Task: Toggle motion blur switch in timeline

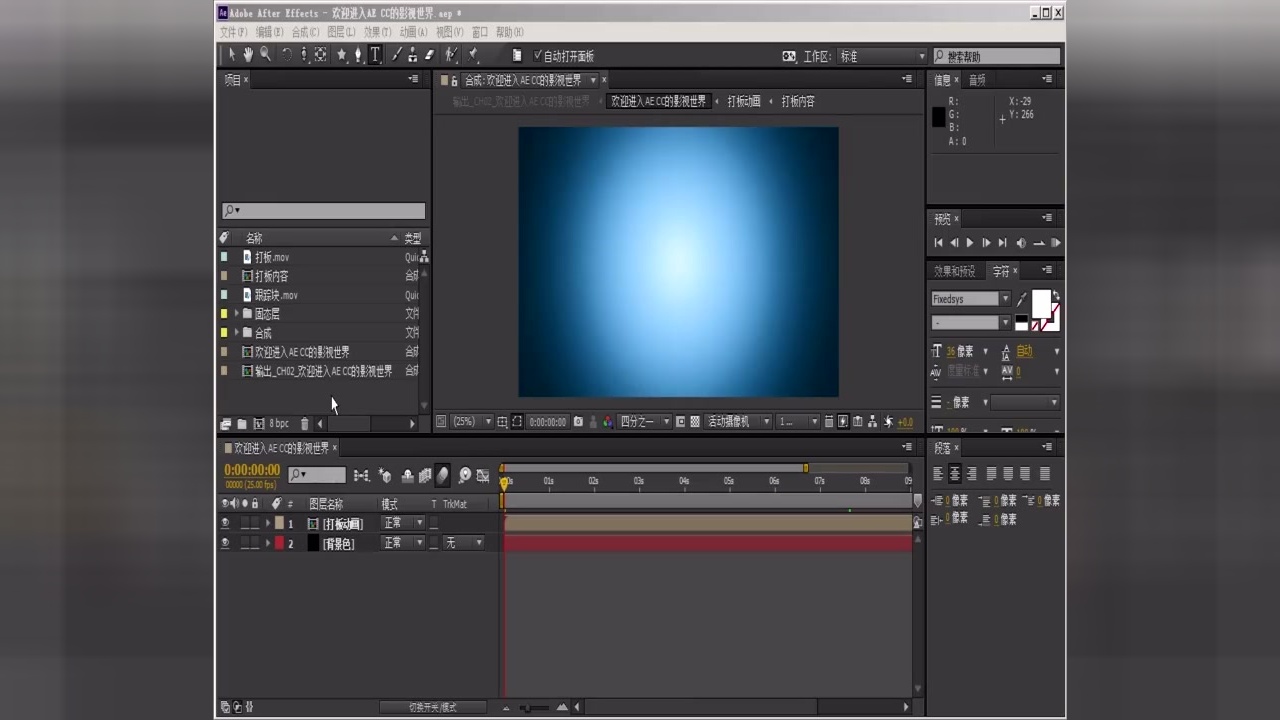Action: [443, 476]
